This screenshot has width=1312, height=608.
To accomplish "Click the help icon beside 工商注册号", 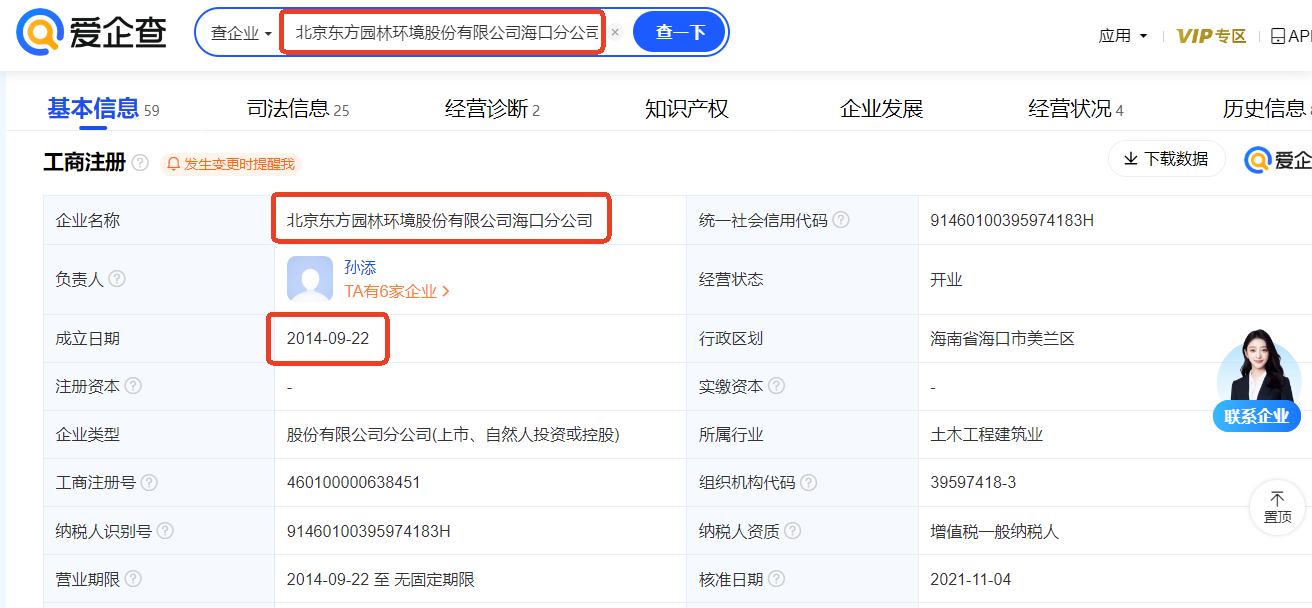I will click(149, 483).
